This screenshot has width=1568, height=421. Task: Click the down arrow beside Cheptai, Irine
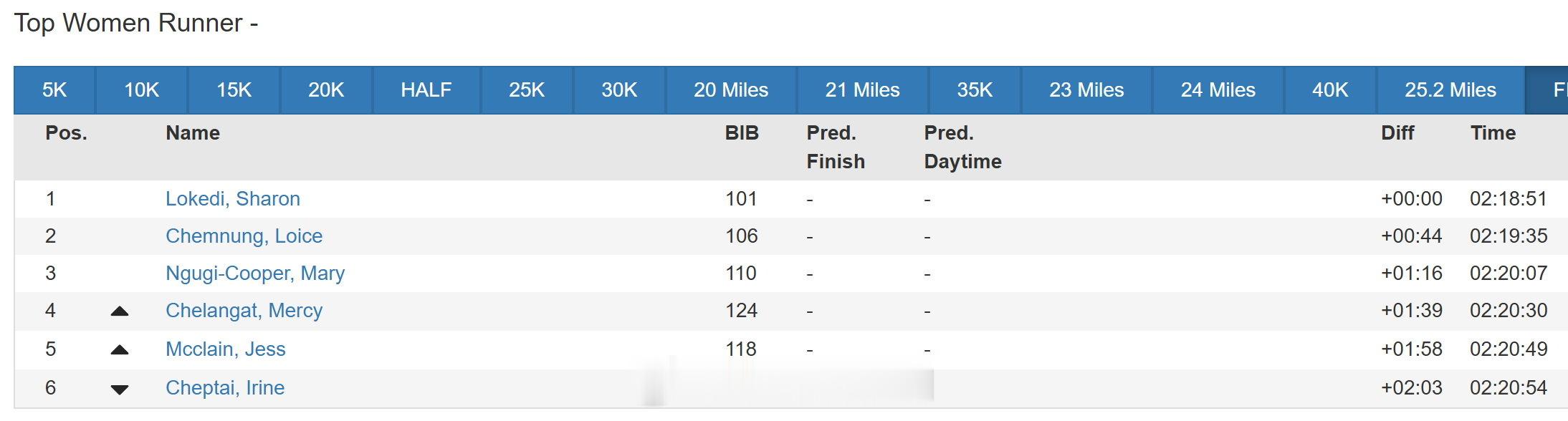point(120,389)
